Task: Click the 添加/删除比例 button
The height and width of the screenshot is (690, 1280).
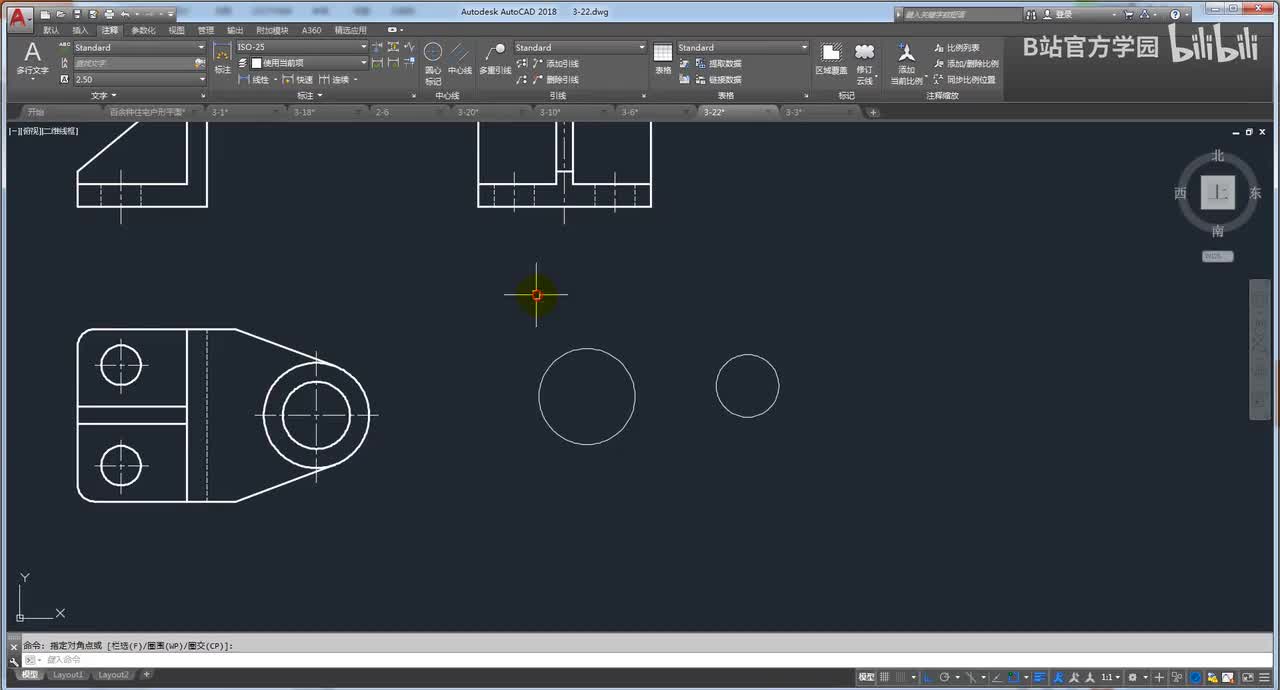Action: 965,63
